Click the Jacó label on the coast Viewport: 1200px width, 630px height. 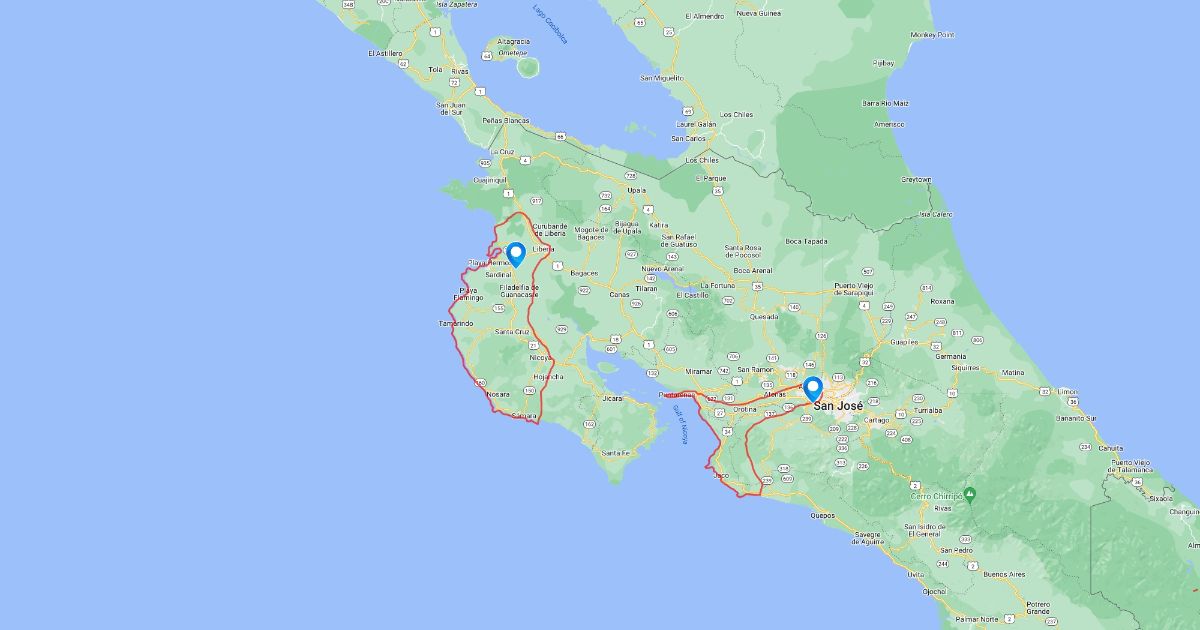(721, 476)
